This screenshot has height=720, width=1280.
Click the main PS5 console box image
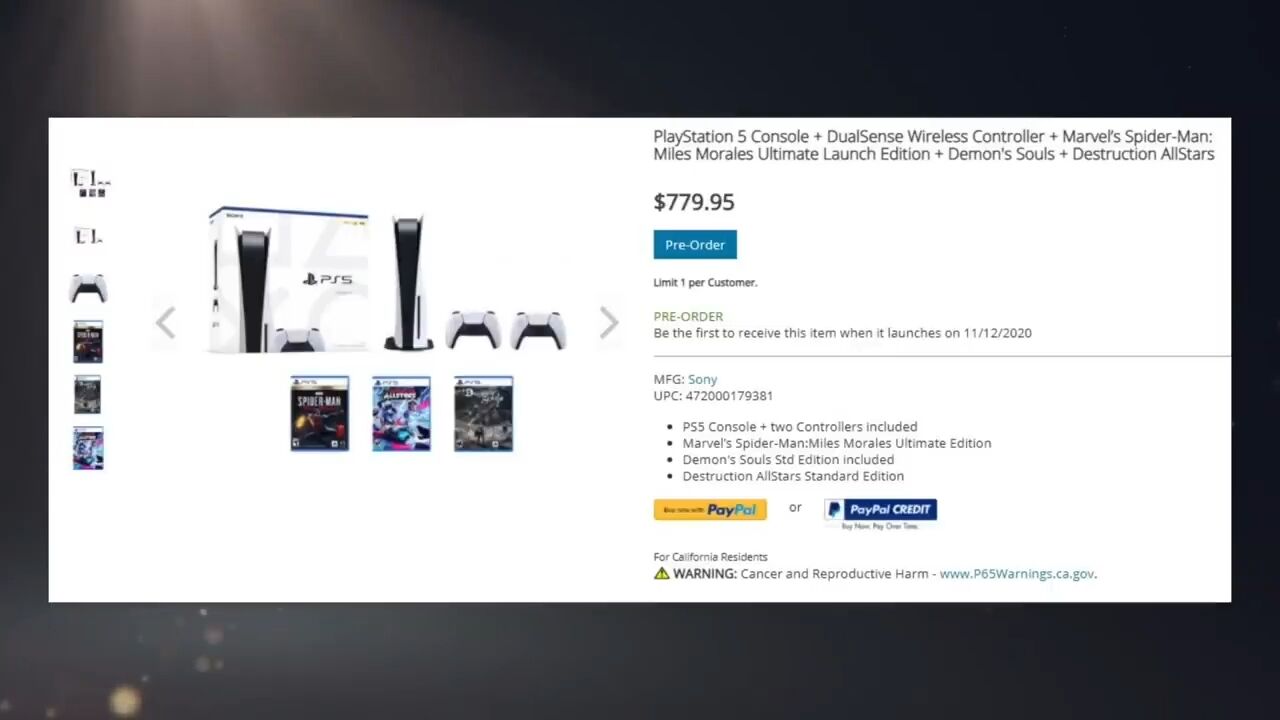(288, 280)
